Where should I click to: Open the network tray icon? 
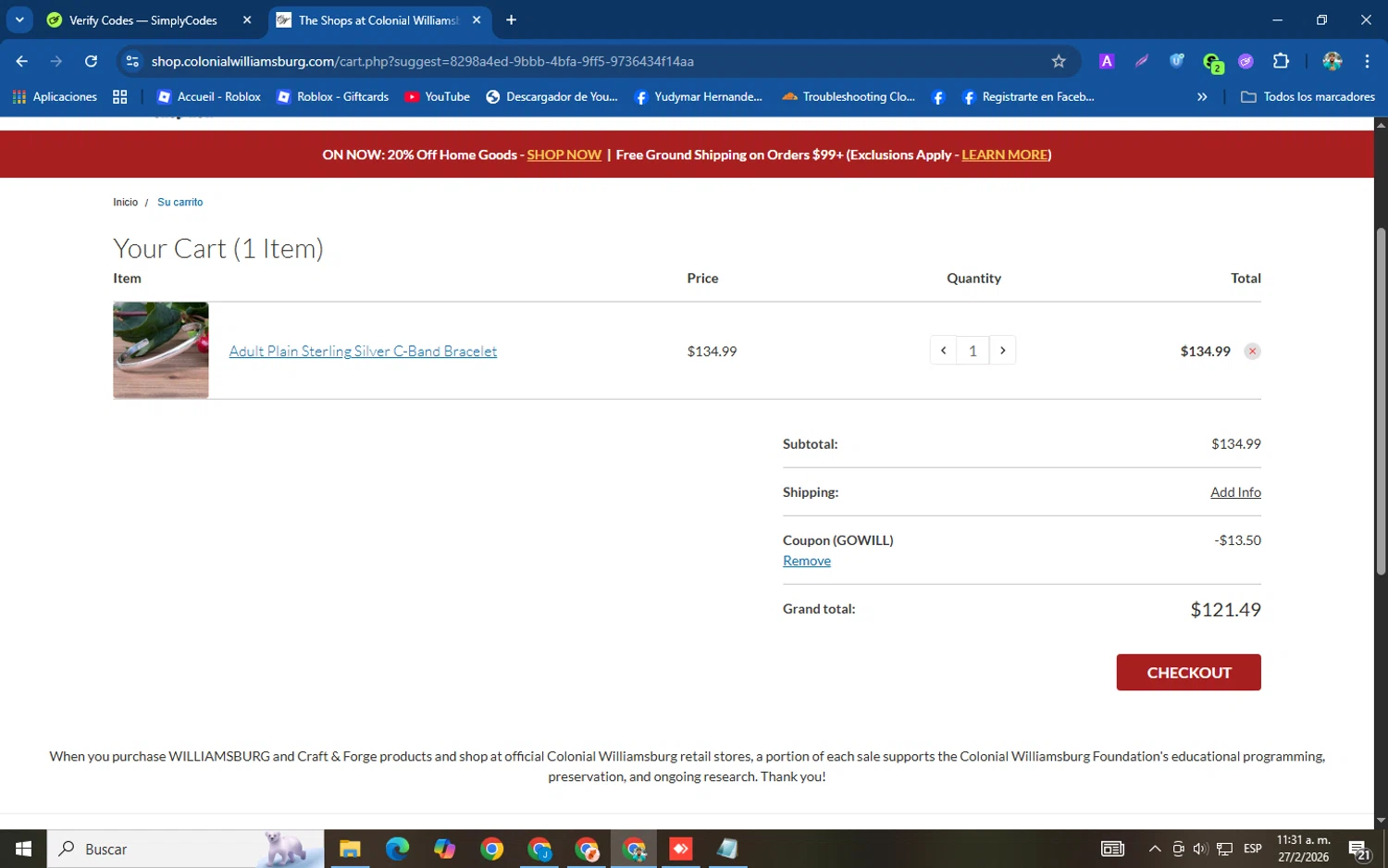coord(1224,849)
